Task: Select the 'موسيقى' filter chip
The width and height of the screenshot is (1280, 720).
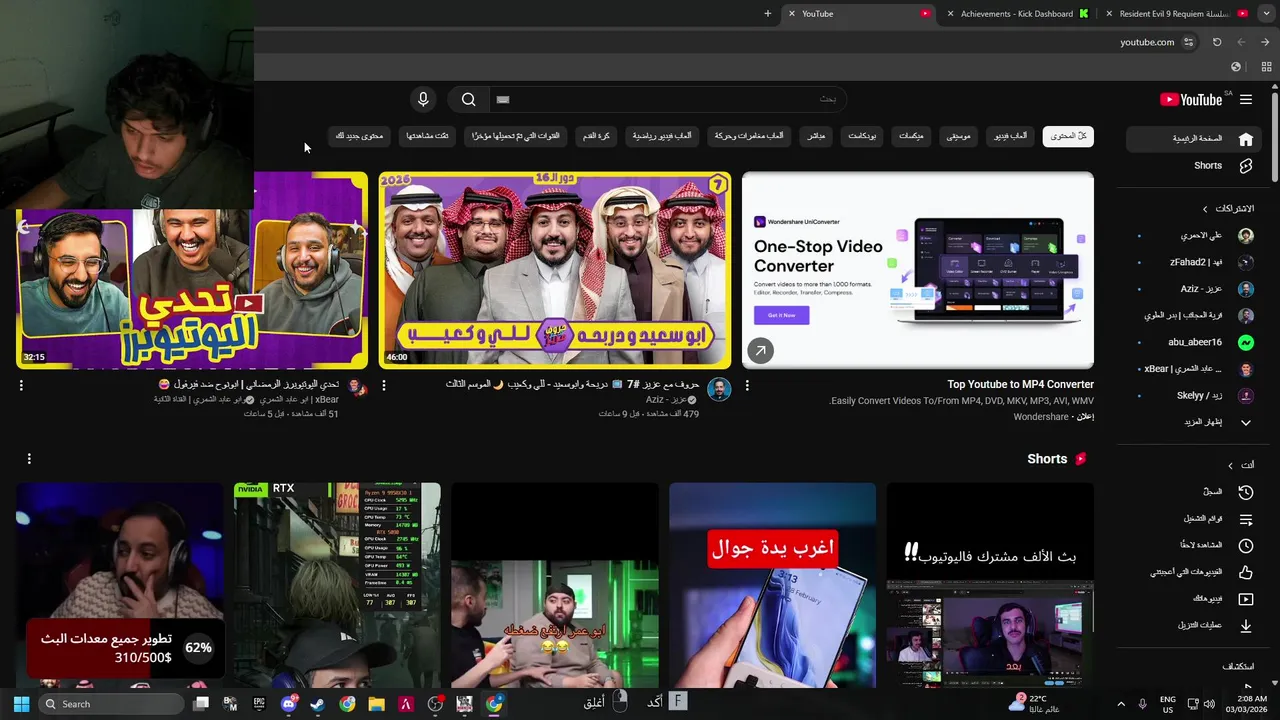Action: click(958, 136)
